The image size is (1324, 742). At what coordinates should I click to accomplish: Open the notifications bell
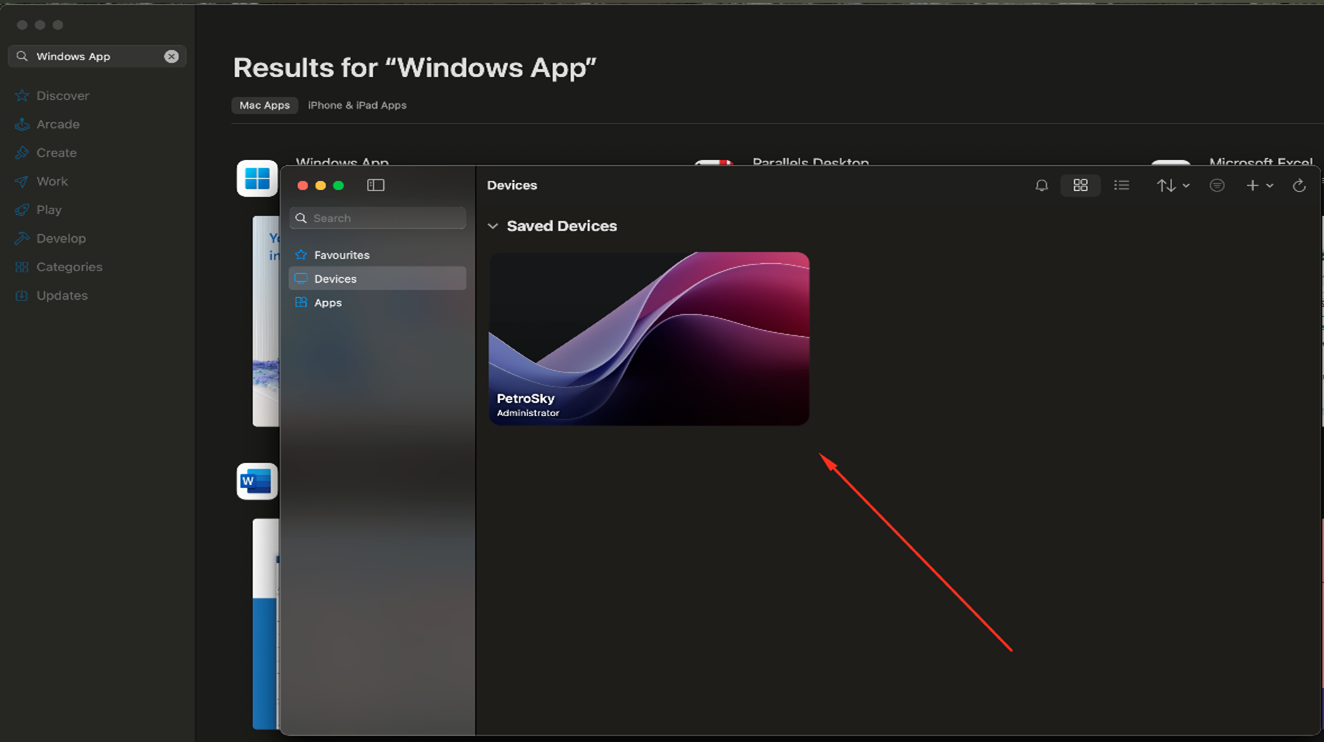point(1041,186)
